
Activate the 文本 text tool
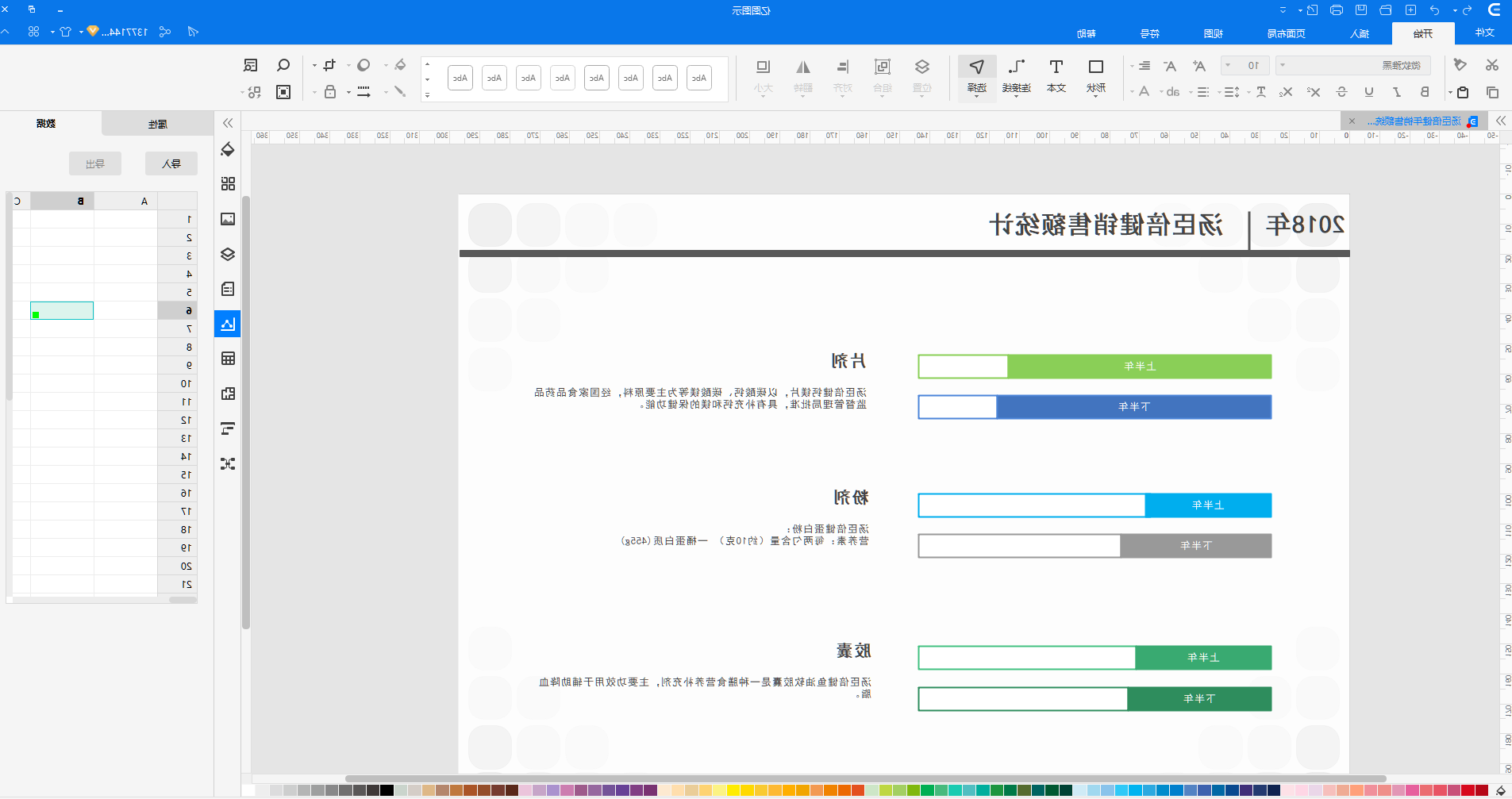[1056, 76]
